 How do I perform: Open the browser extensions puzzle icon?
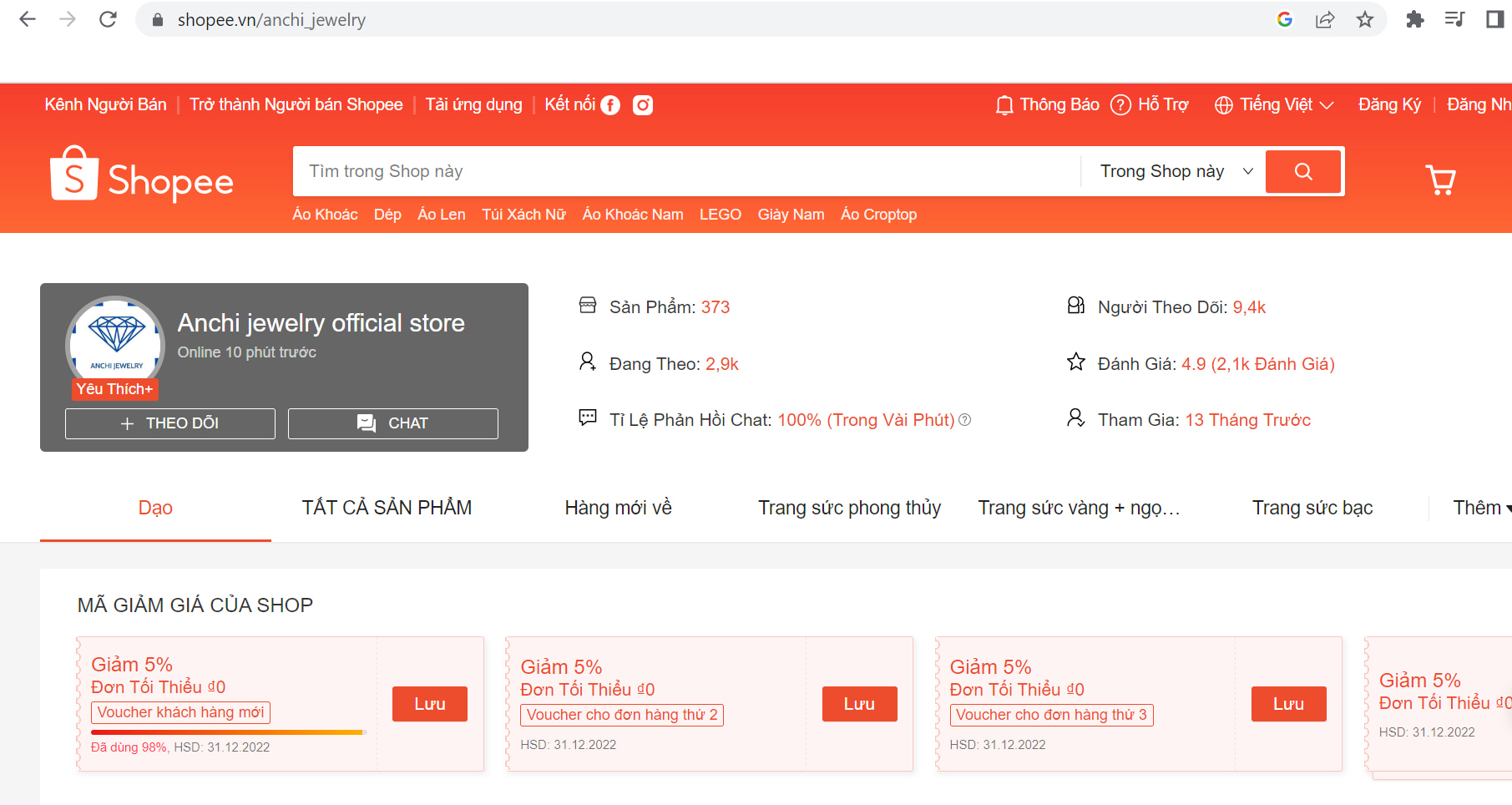point(1414,20)
